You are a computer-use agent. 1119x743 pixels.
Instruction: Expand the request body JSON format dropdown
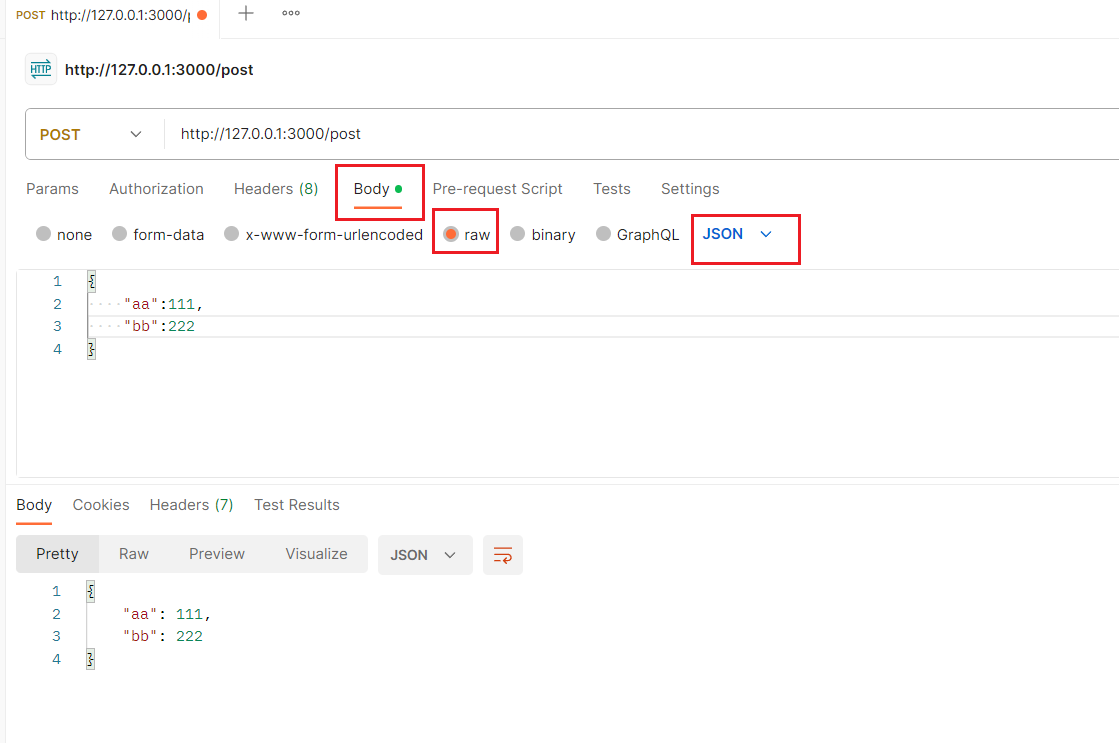[738, 234]
